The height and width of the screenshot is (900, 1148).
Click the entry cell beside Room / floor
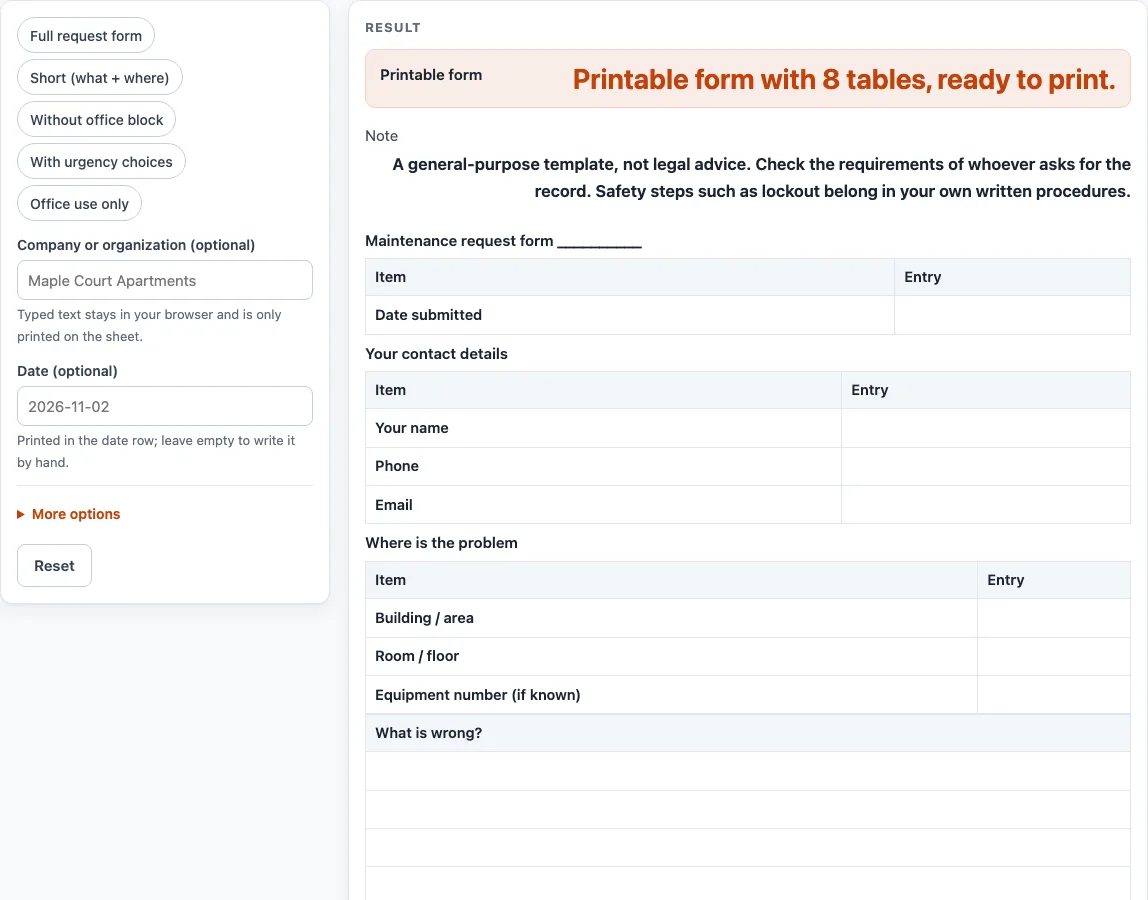(1054, 656)
